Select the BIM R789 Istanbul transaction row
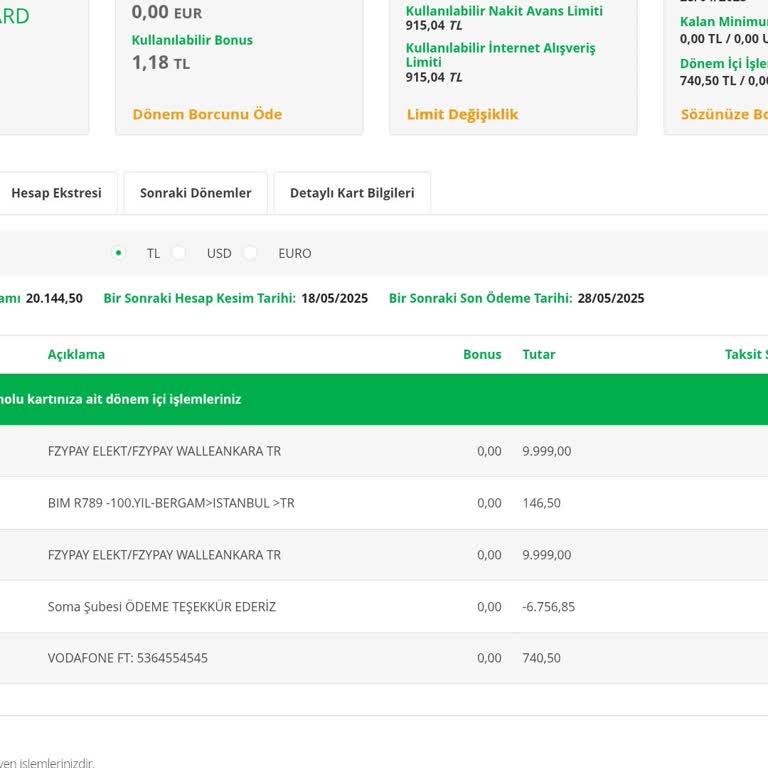 tap(171, 503)
